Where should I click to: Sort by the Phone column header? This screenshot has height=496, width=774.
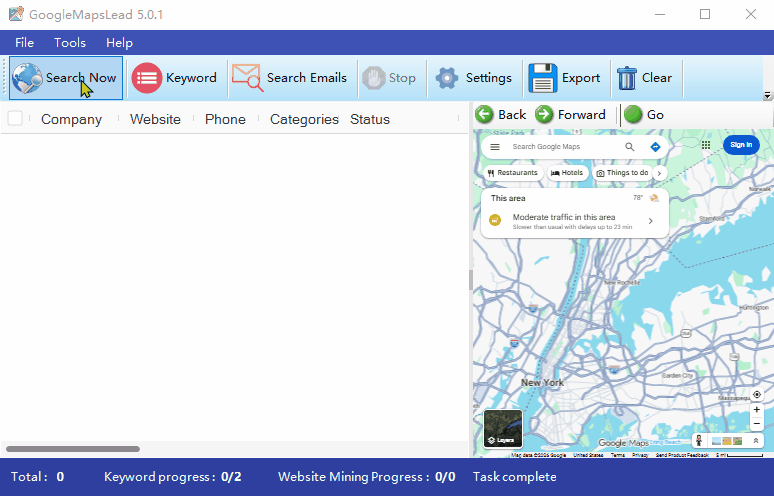point(225,119)
